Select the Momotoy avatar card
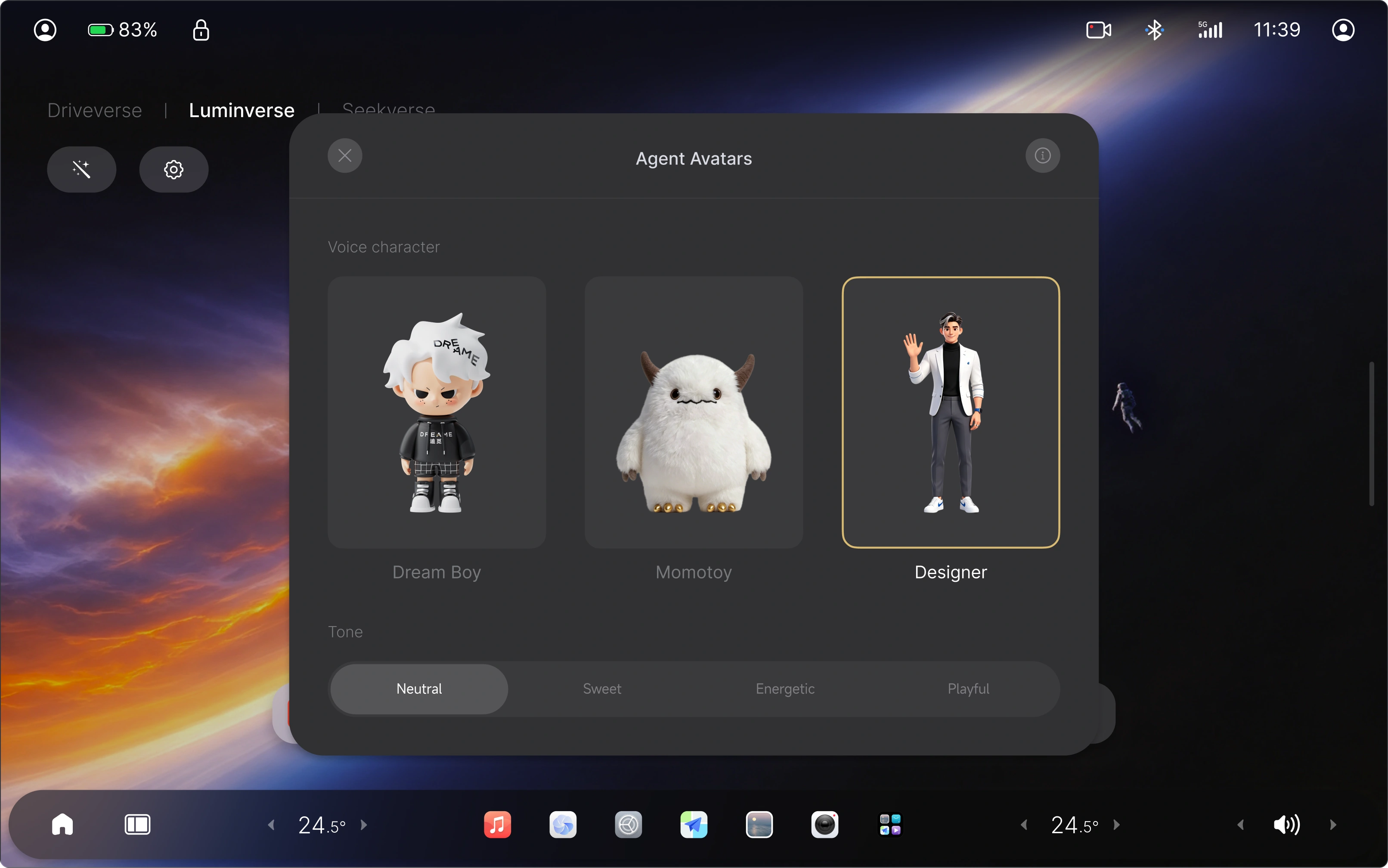1388x868 pixels. [x=694, y=412]
